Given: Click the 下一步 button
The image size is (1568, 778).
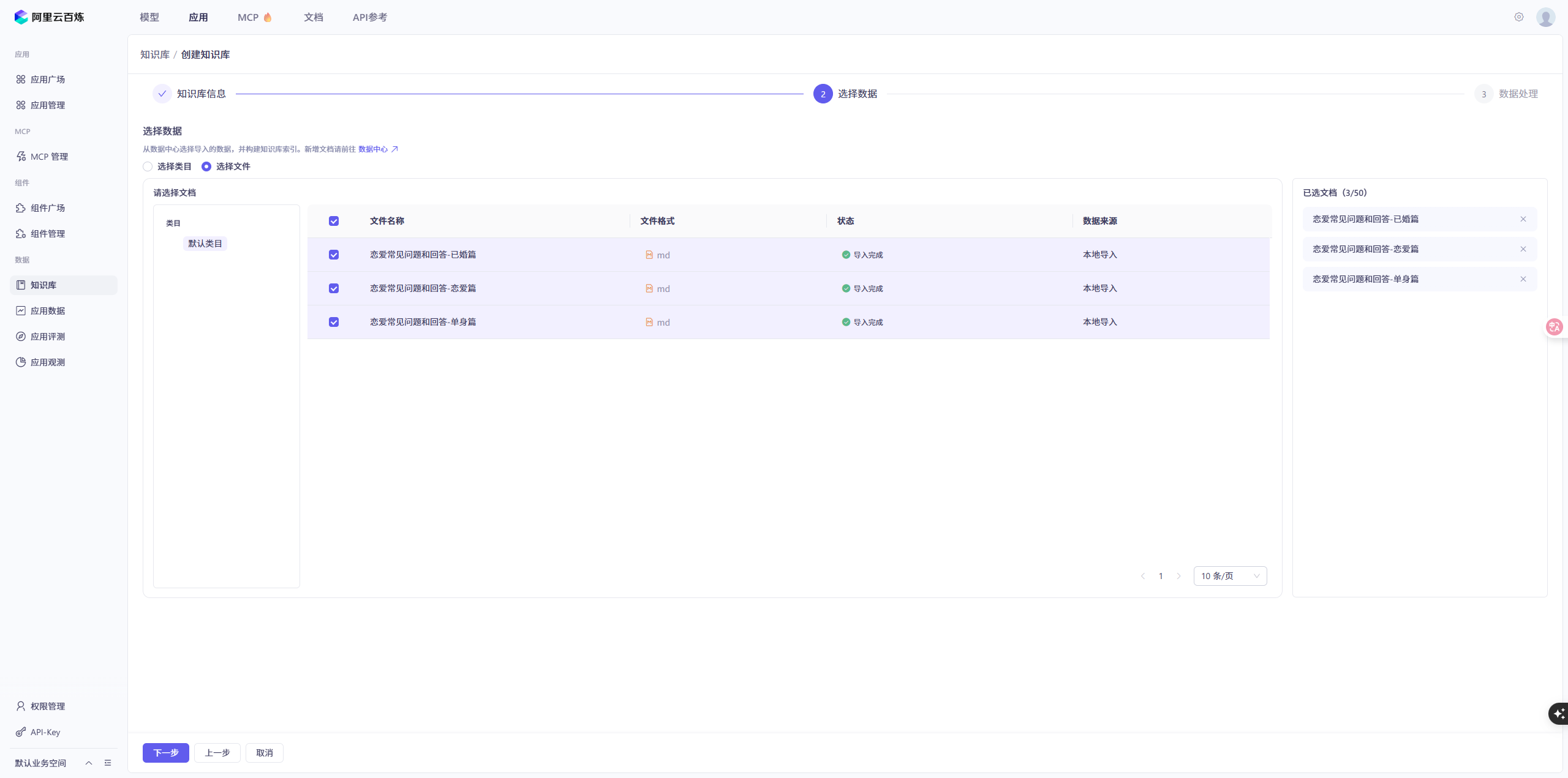Looking at the screenshot, I should (x=165, y=753).
